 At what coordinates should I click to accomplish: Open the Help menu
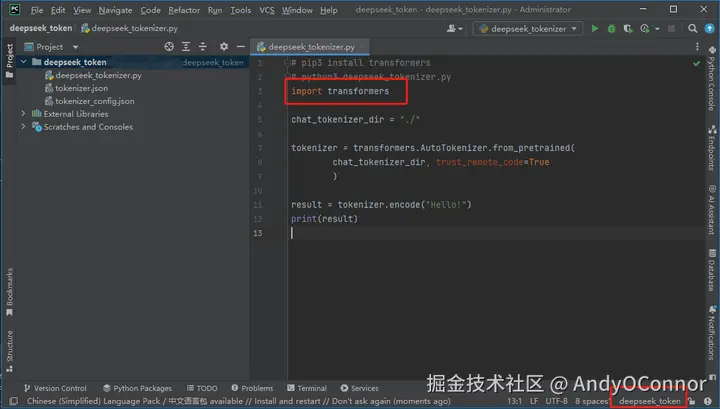pos(328,10)
